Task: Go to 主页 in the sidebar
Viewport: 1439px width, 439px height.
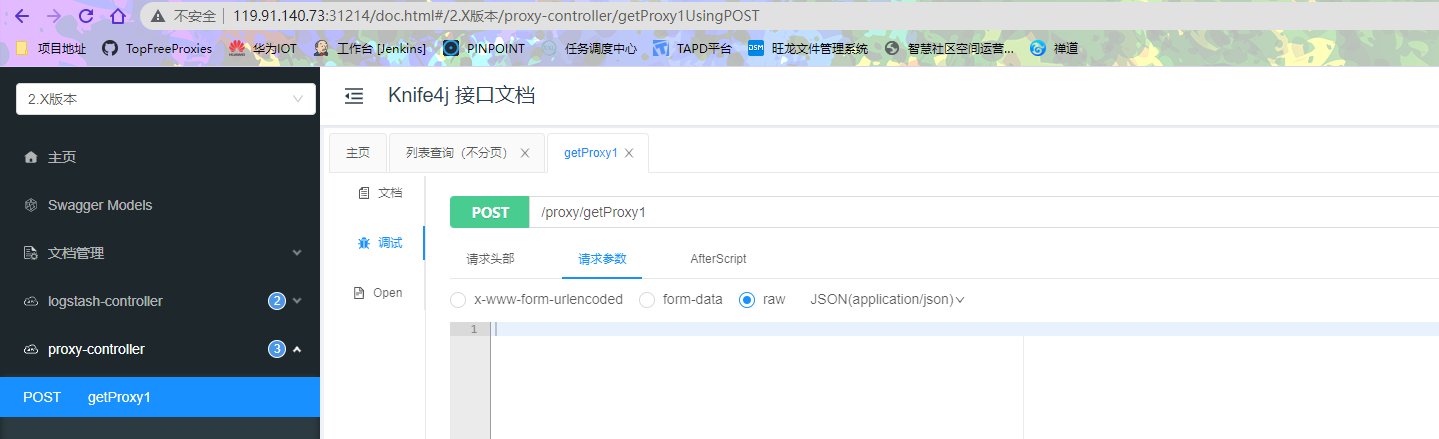Action: point(62,157)
